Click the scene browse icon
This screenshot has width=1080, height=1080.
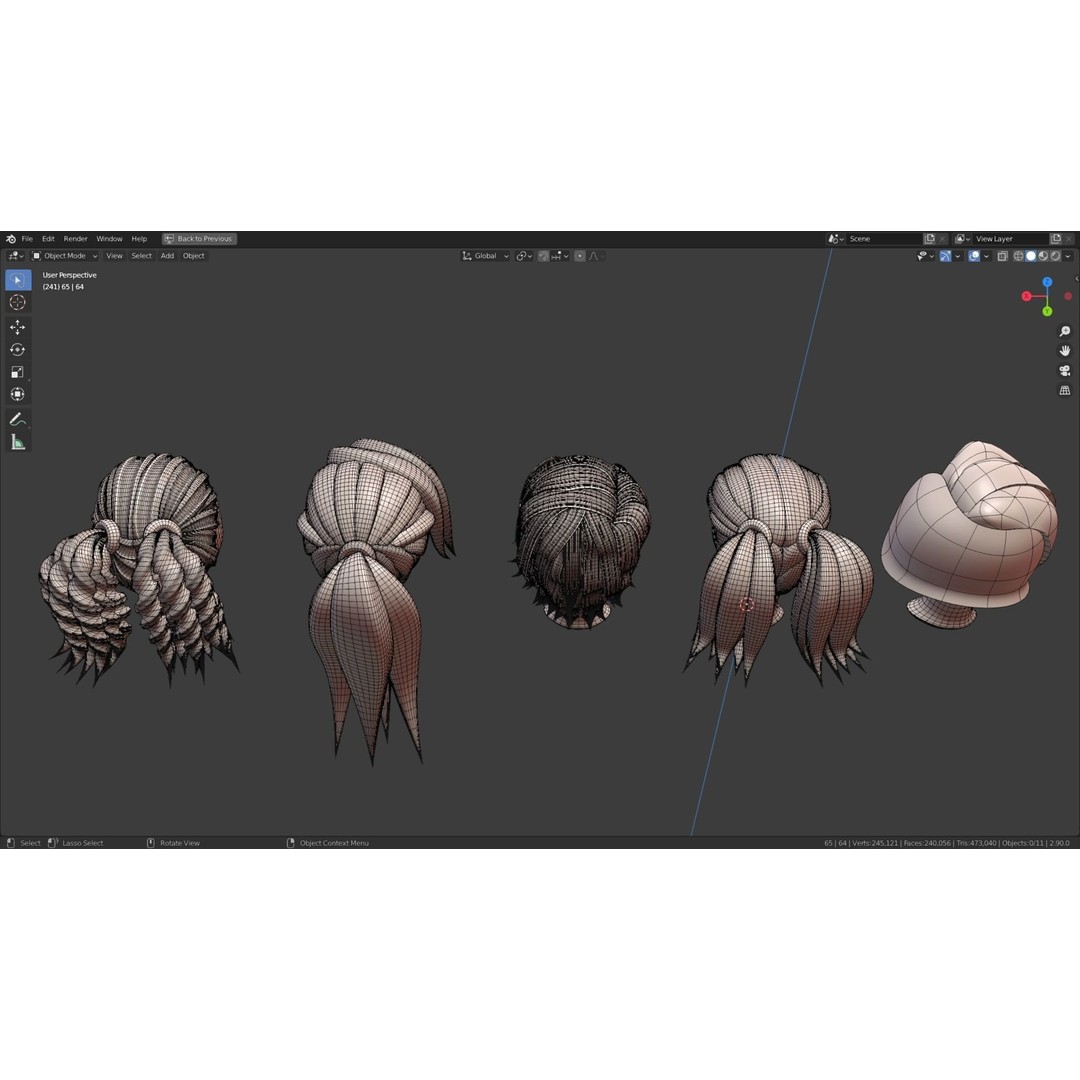click(835, 239)
